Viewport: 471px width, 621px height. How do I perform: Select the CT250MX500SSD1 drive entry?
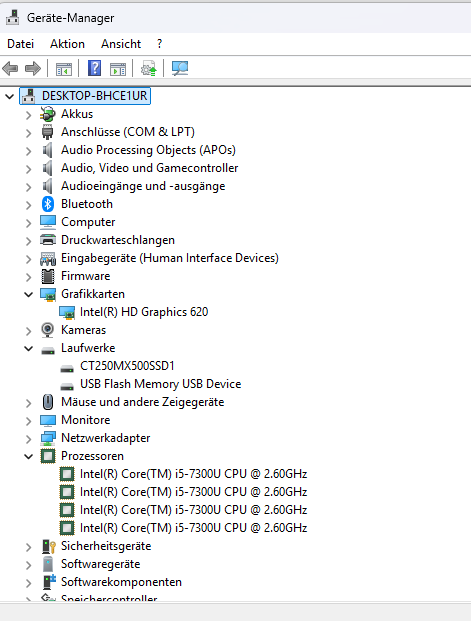click(127, 366)
